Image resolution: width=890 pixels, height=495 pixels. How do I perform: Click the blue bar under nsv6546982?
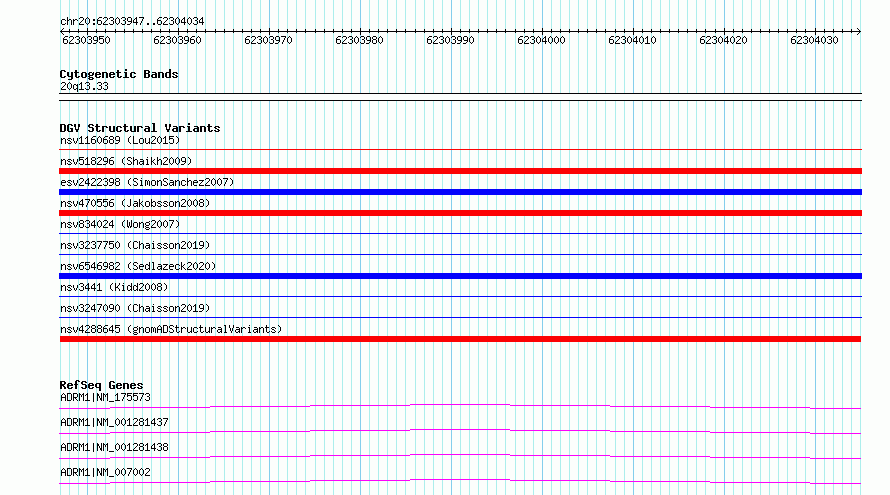click(460, 276)
